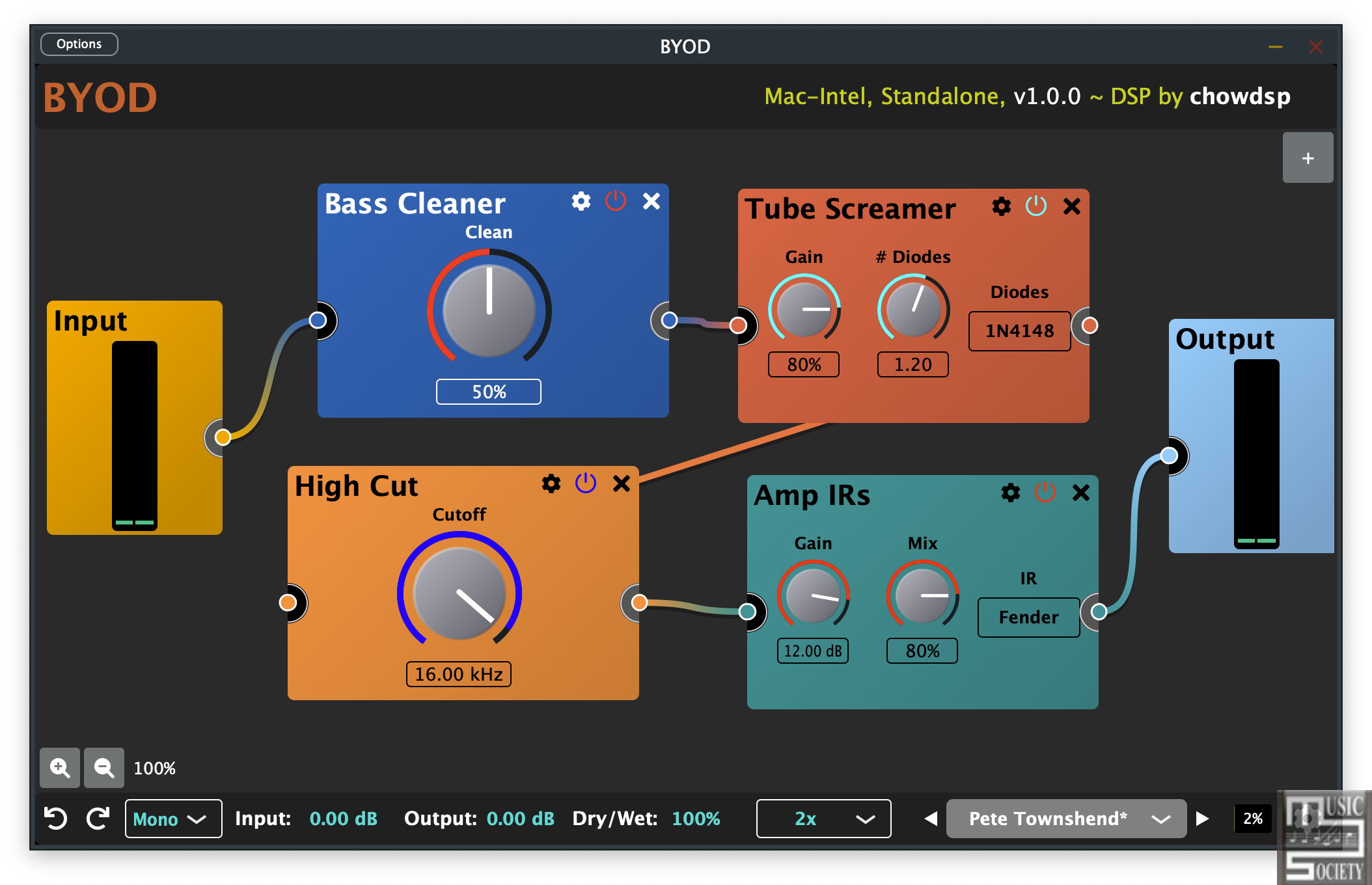The width and height of the screenshot is (1372, 885).
Task: Click the Output level meter
Action: click(1257, 454)
